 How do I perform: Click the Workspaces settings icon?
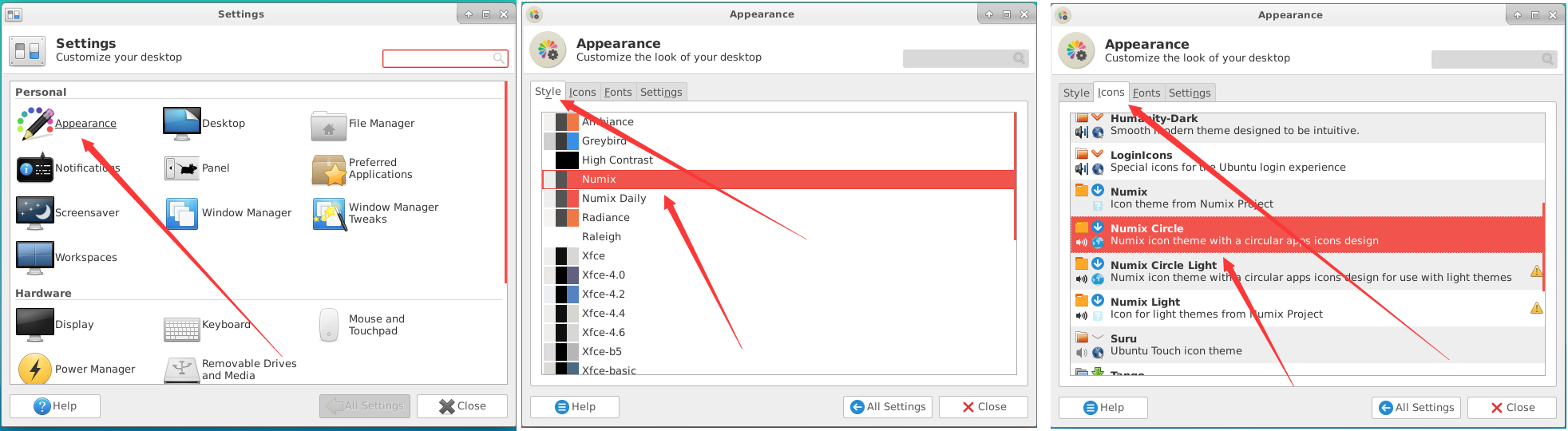(35, 258)
